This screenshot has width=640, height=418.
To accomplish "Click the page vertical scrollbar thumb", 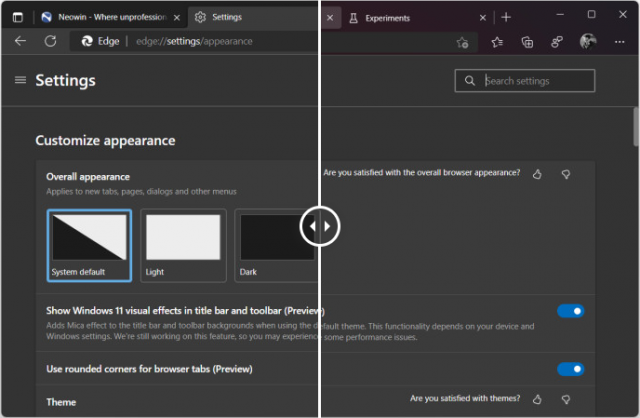I will click(636, 126).
